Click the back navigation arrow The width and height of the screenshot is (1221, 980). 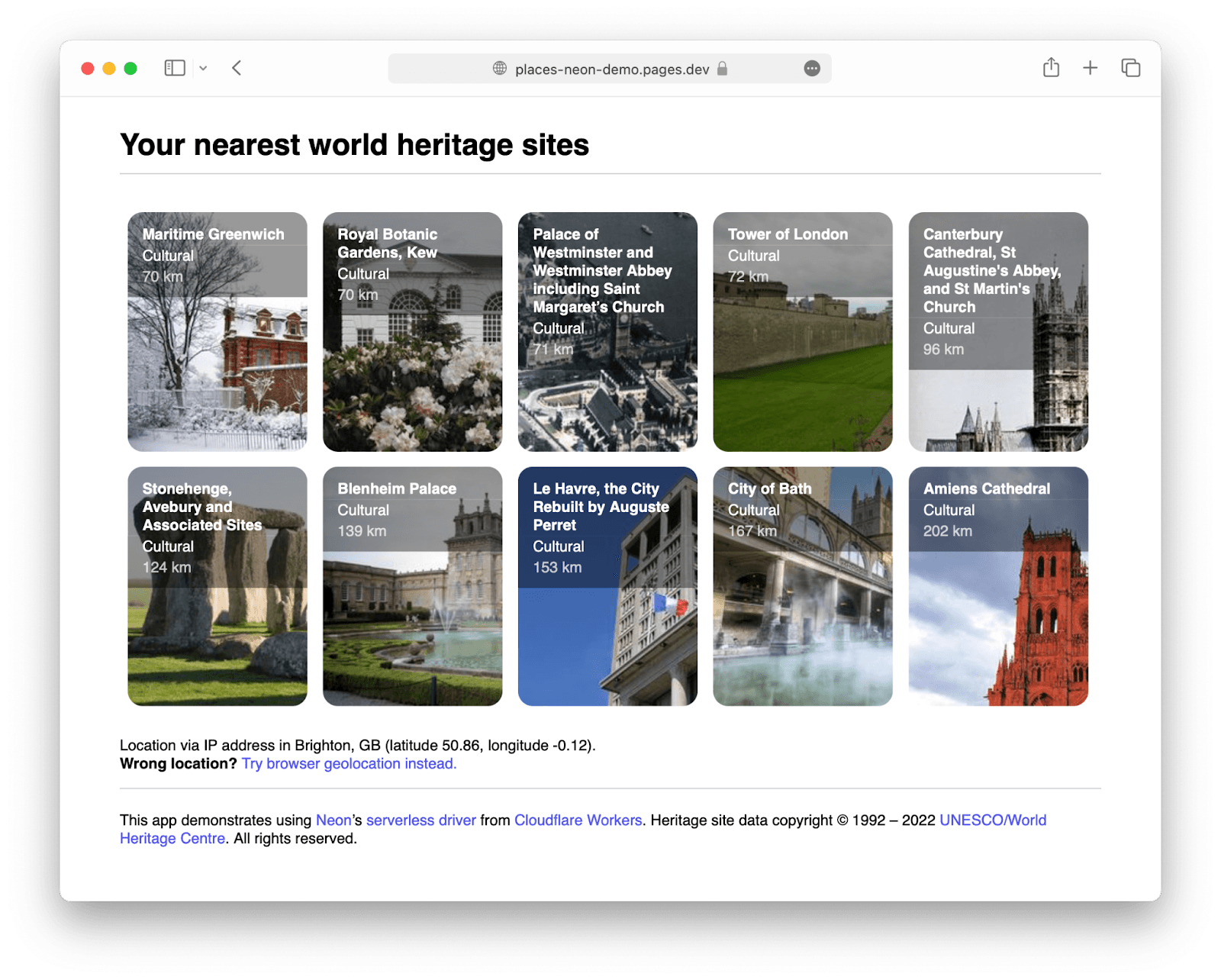[237, 68]
